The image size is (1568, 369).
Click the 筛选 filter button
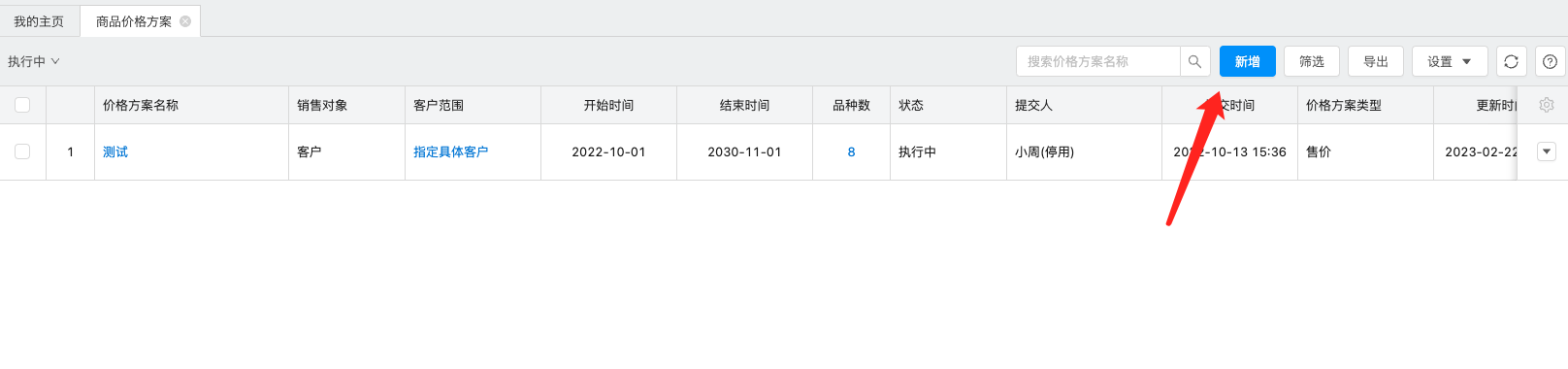[1312, 61]
